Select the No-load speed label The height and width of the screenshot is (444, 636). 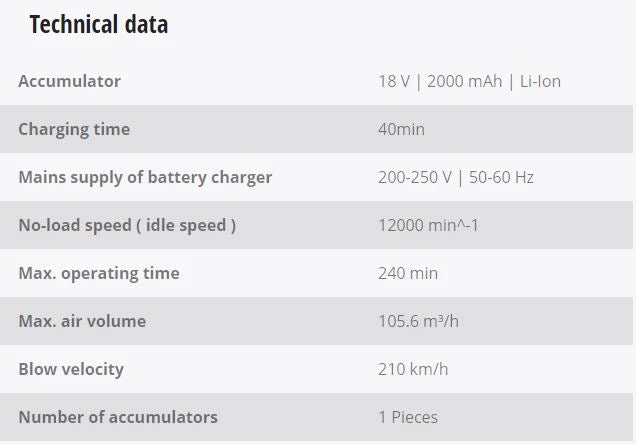point(127,225)
